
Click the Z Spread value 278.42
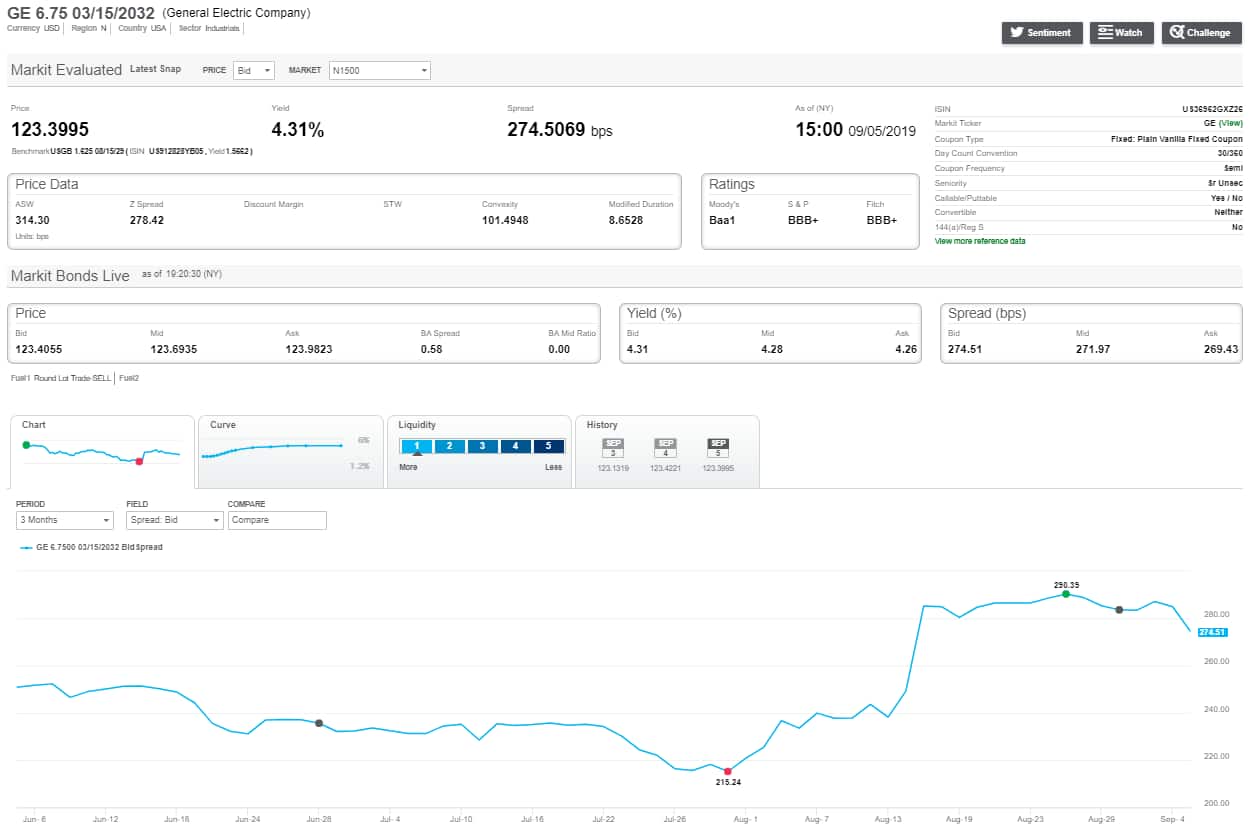(147, 220)
